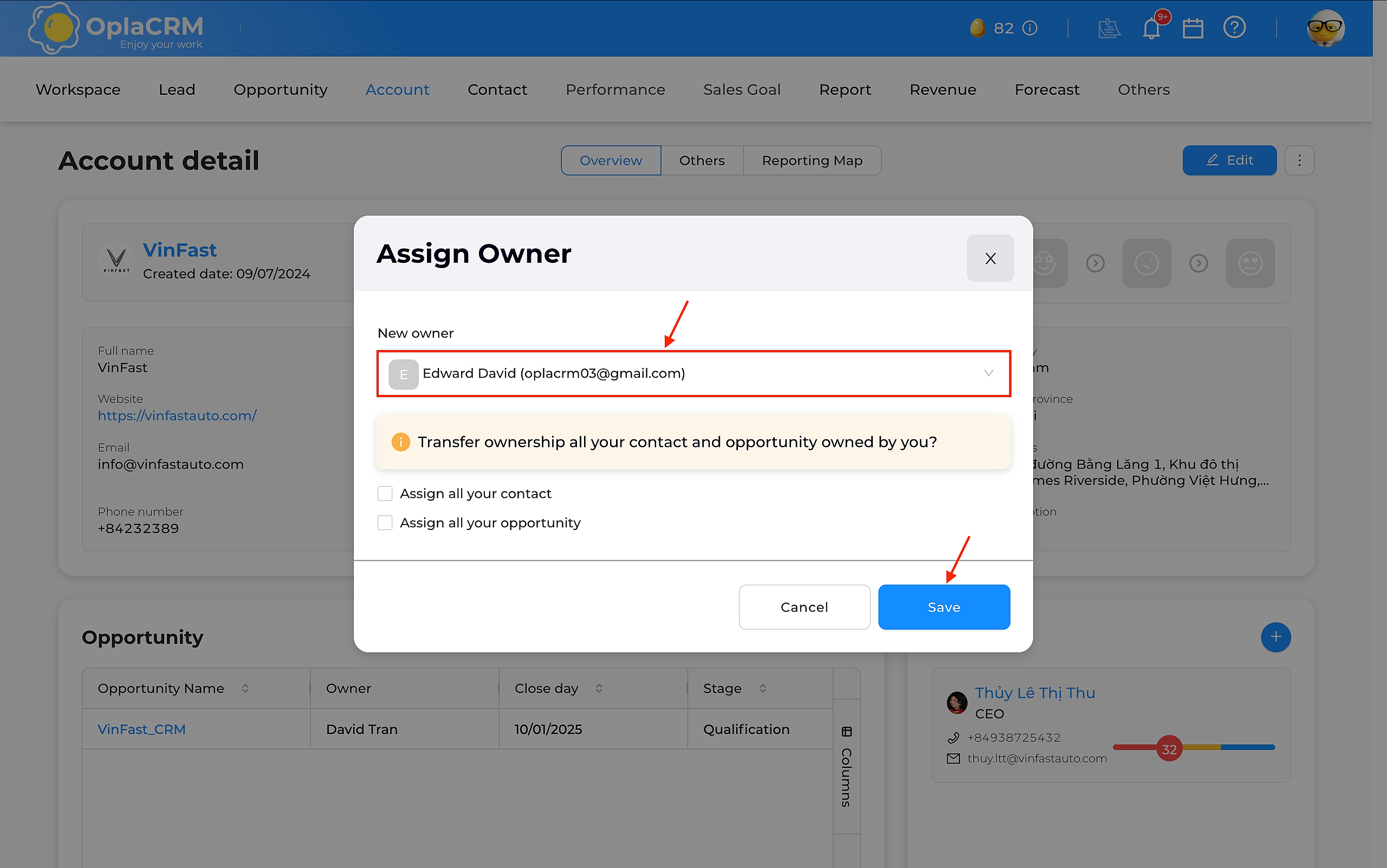Screen dimensions: 1387x868
Task: Select the sad face satisfaction icon
Action: 1250,263
